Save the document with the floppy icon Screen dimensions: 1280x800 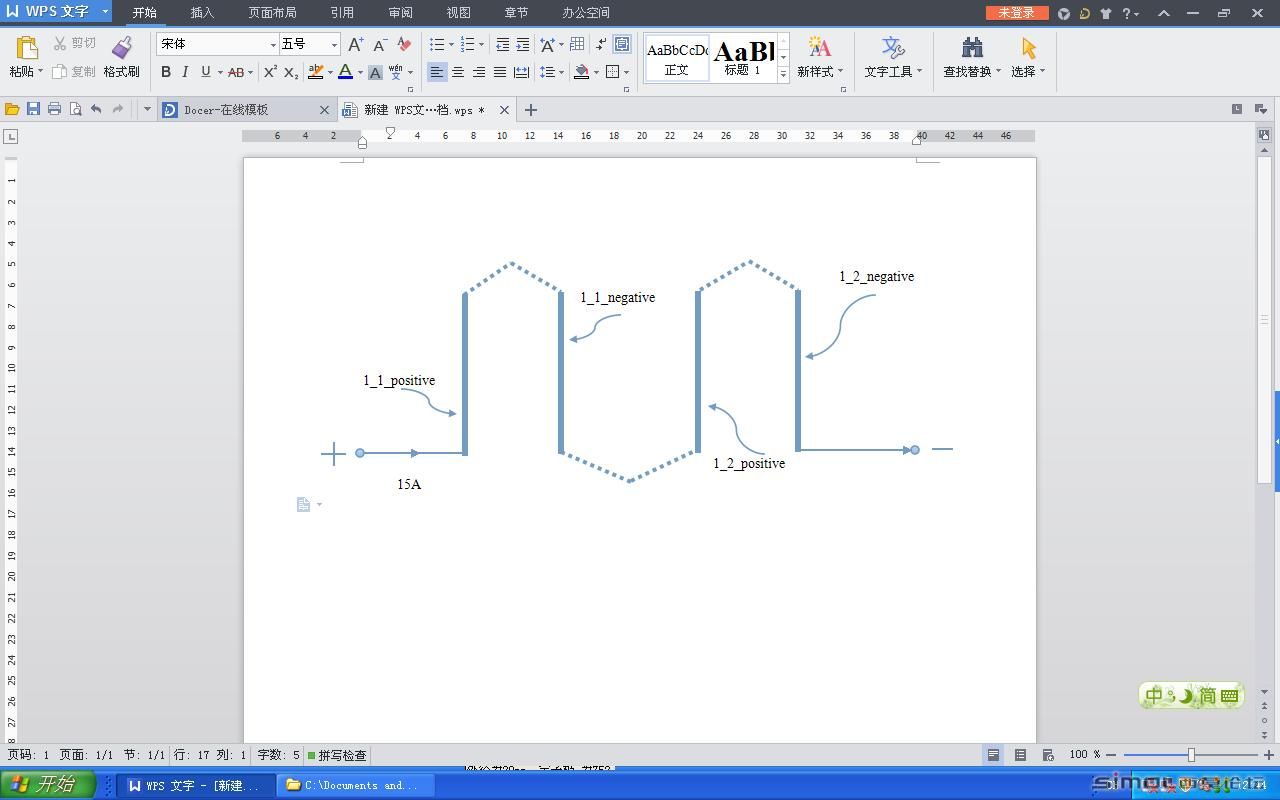[x=33, y=109]
